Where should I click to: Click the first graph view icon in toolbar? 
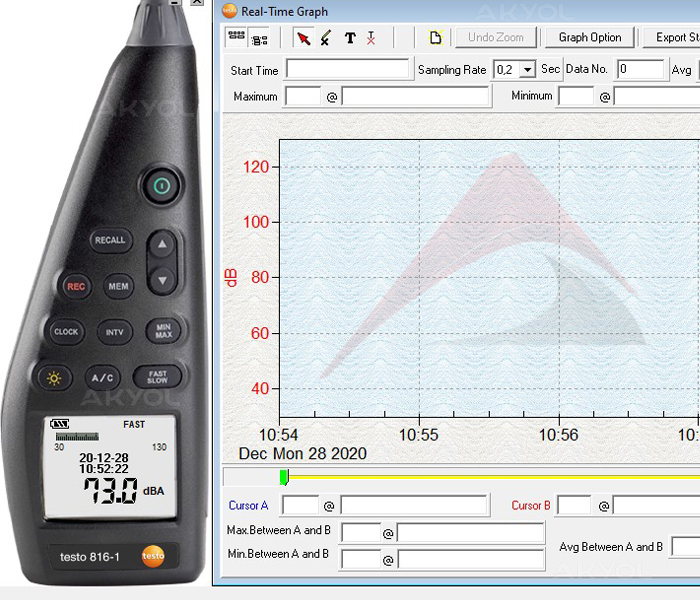click(x=237, y=38)
